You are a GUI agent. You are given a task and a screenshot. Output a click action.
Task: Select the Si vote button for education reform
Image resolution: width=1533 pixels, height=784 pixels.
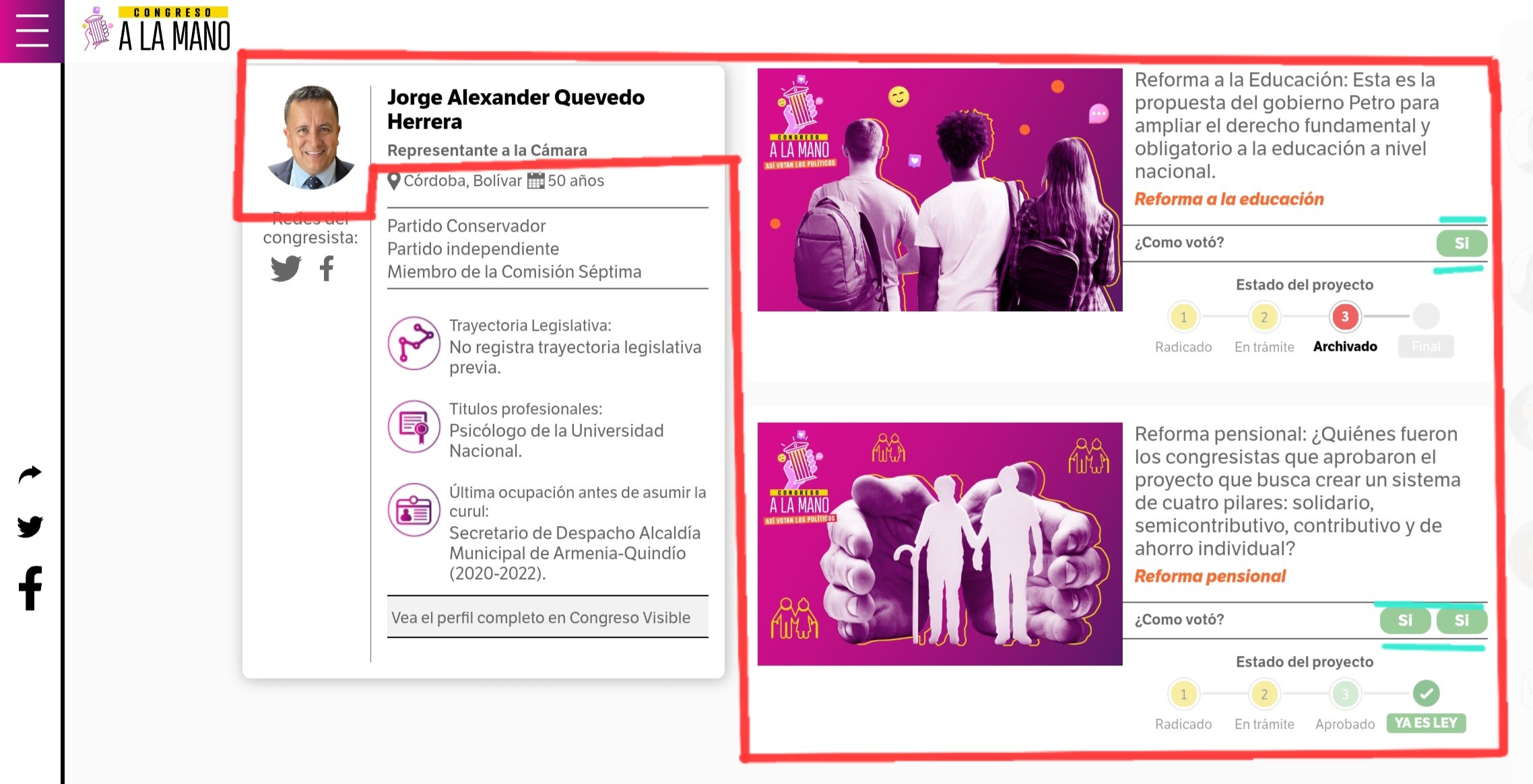coord(1461,243)
